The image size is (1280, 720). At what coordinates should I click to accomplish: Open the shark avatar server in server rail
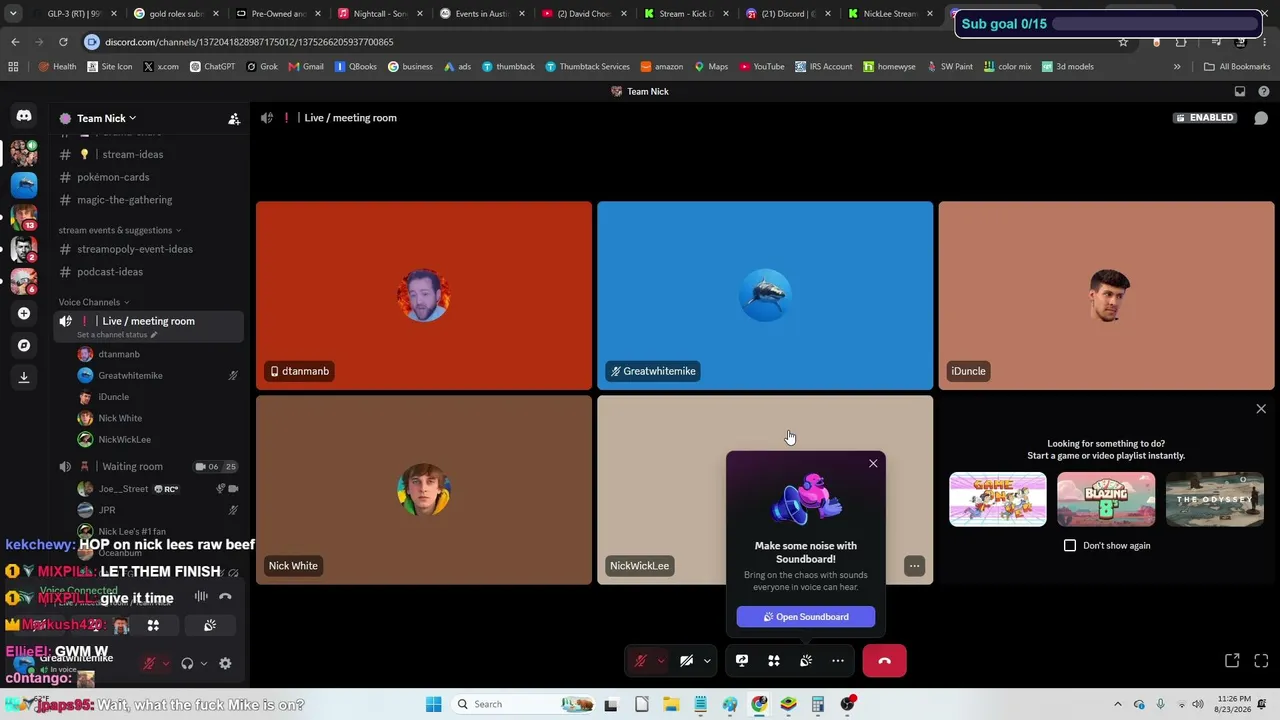24,185
